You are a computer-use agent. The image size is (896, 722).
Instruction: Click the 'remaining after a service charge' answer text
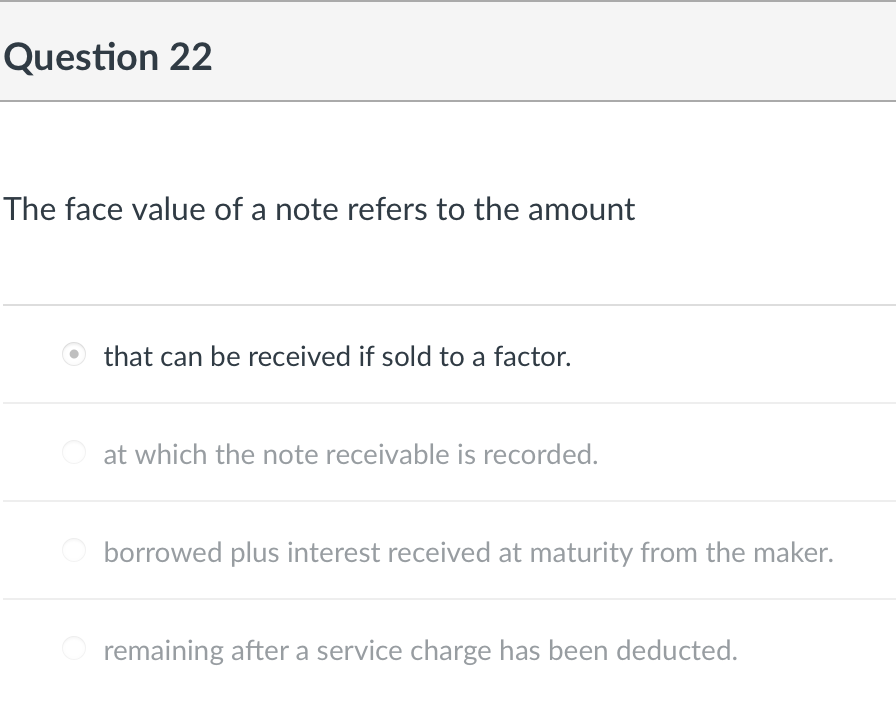(420, 650)
